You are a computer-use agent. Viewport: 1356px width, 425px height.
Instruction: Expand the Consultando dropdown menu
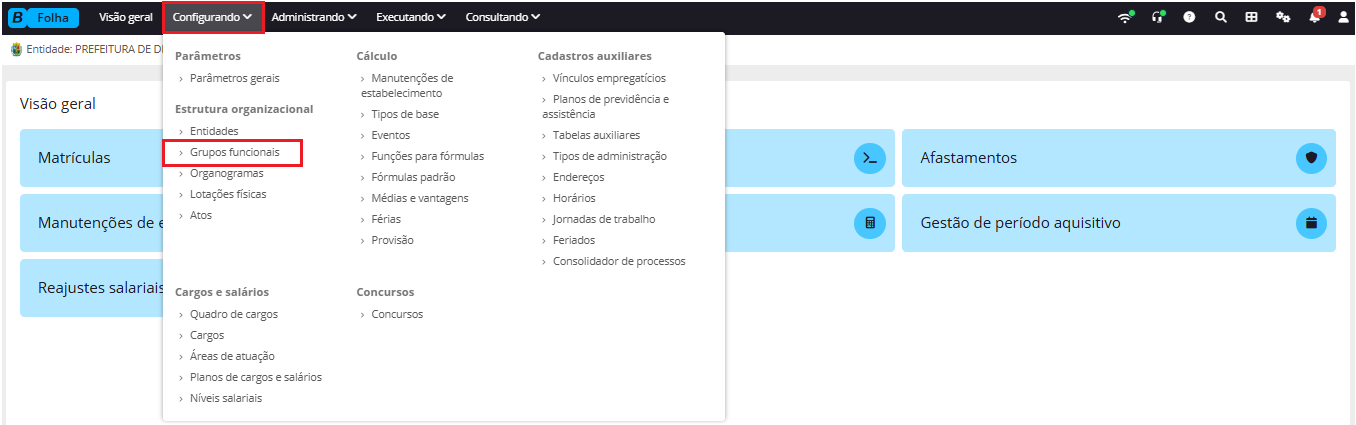(503, 17)
